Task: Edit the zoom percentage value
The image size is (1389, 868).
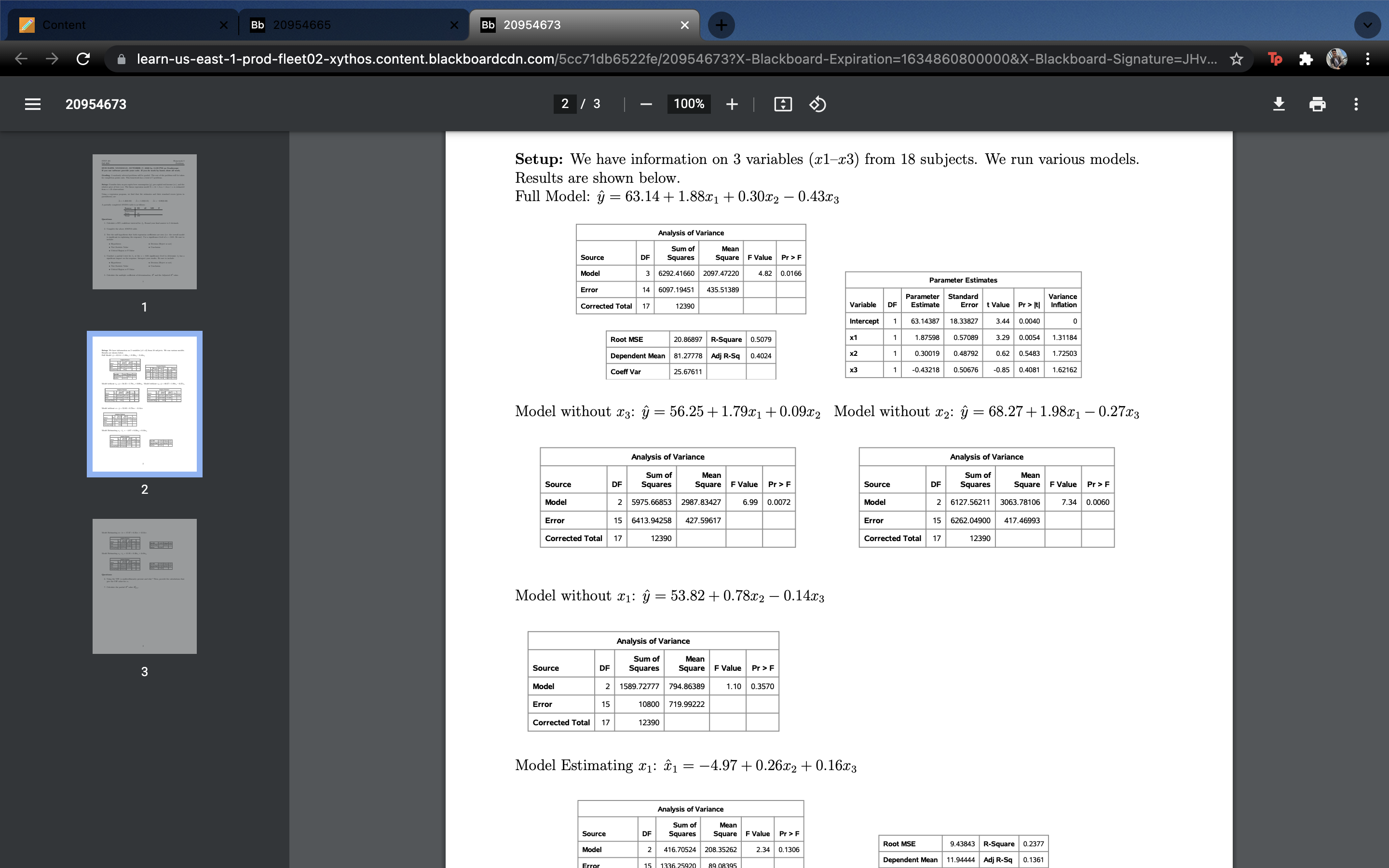Action: pyautogui.click(x=688, y=104)
